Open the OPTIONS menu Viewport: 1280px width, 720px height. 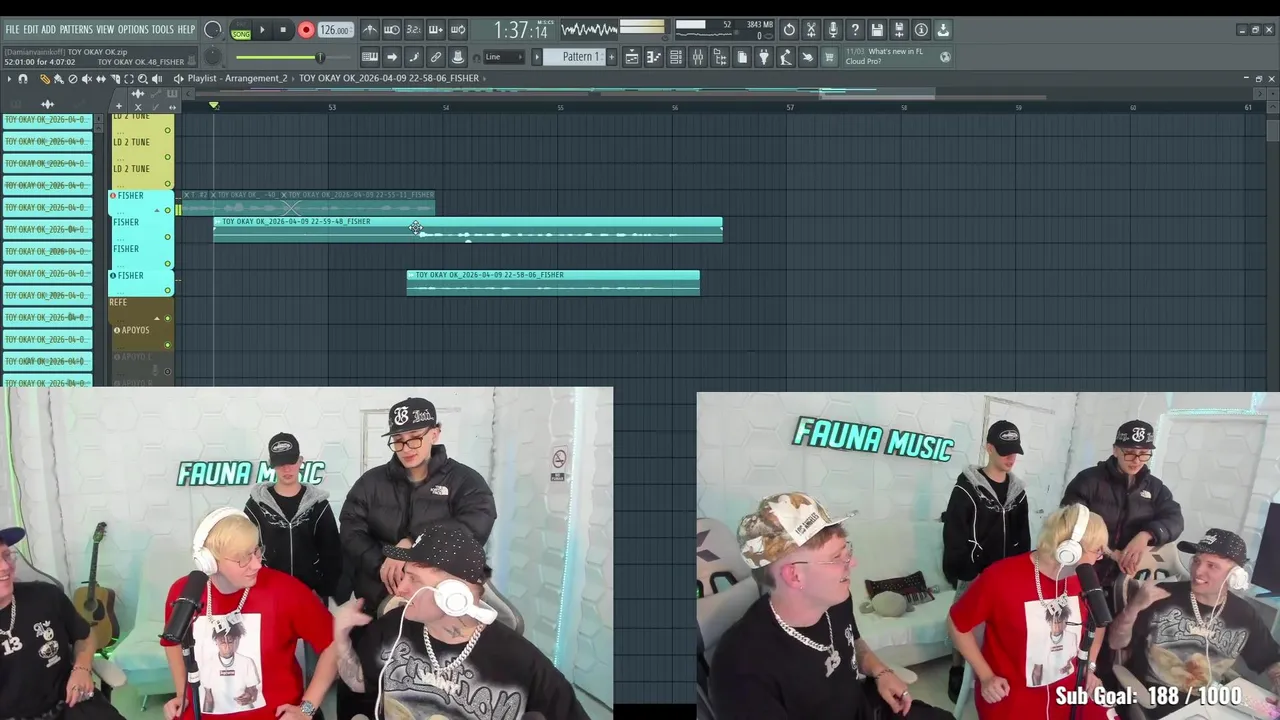(x=133, y=29)
